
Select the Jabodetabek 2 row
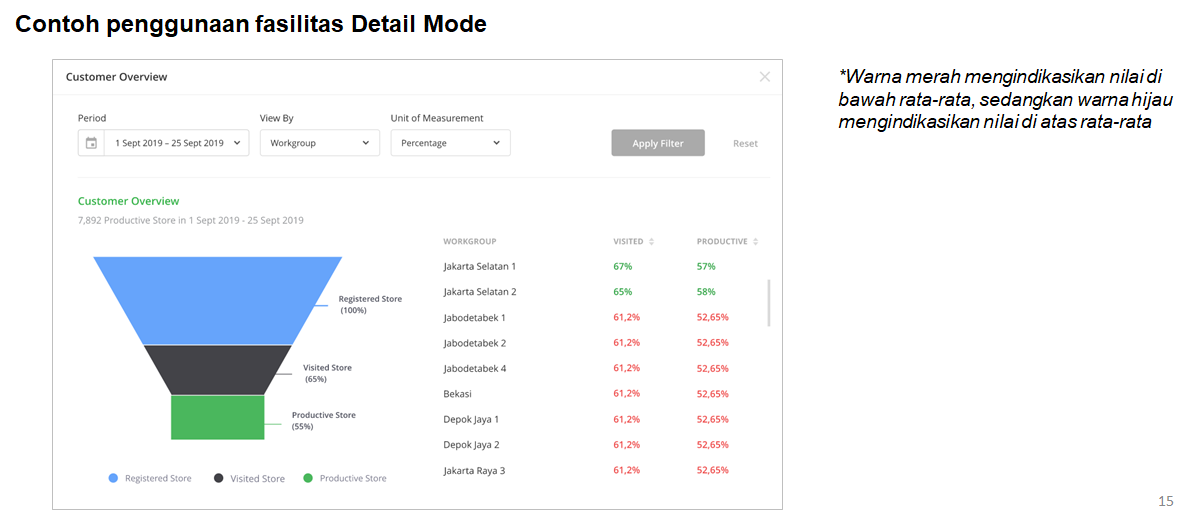click(x=602, y=342)
